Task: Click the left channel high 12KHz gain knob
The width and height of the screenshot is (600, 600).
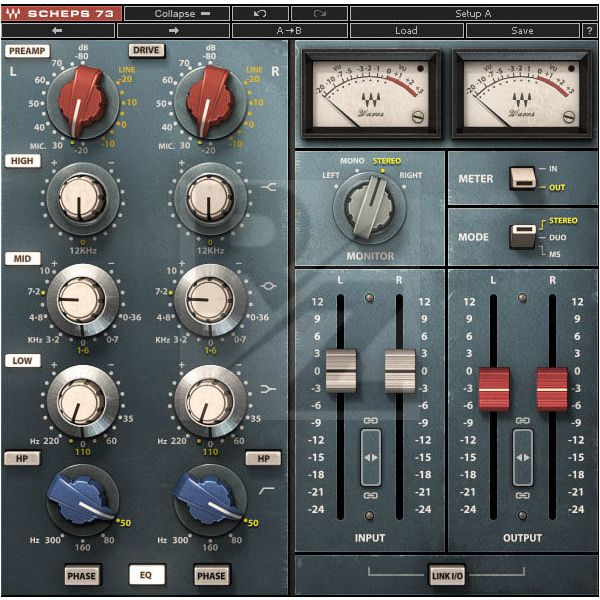Action: coord(82,199)
